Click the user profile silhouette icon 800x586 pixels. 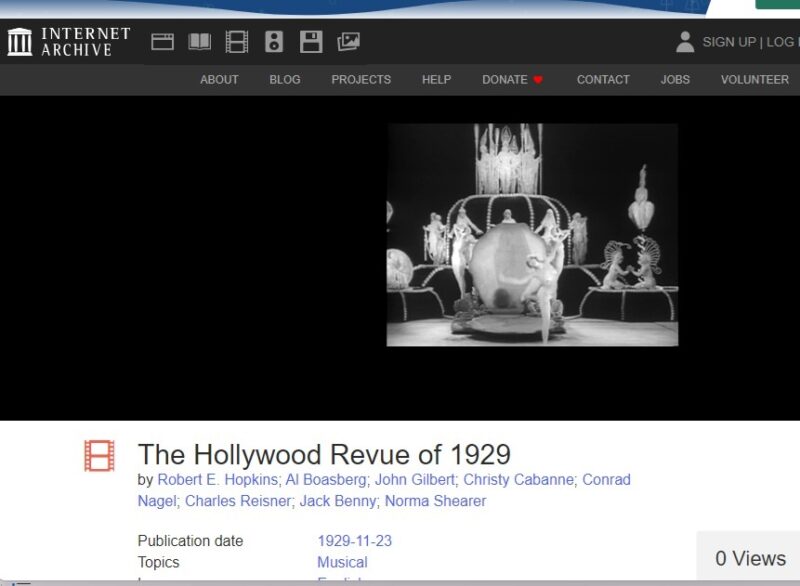point(684,42)
